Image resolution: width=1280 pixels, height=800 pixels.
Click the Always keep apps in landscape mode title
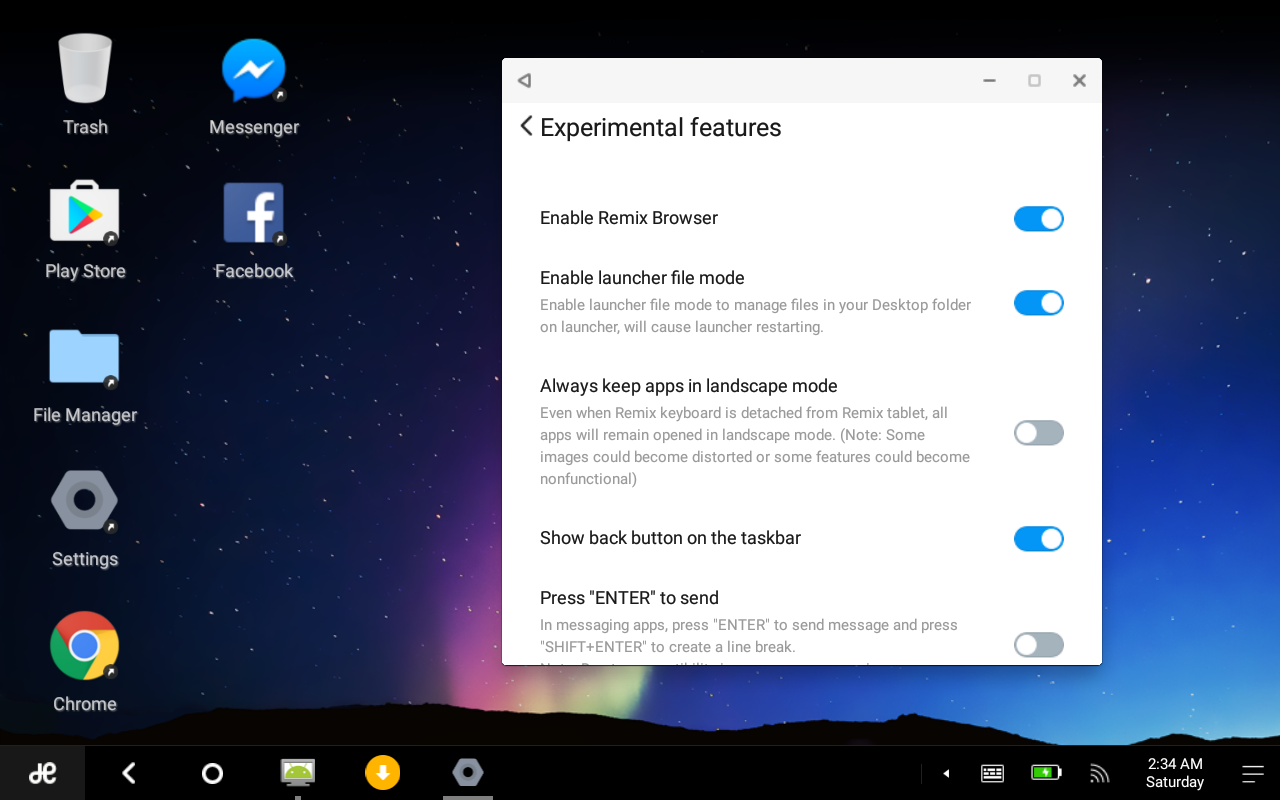pos(689,386)
